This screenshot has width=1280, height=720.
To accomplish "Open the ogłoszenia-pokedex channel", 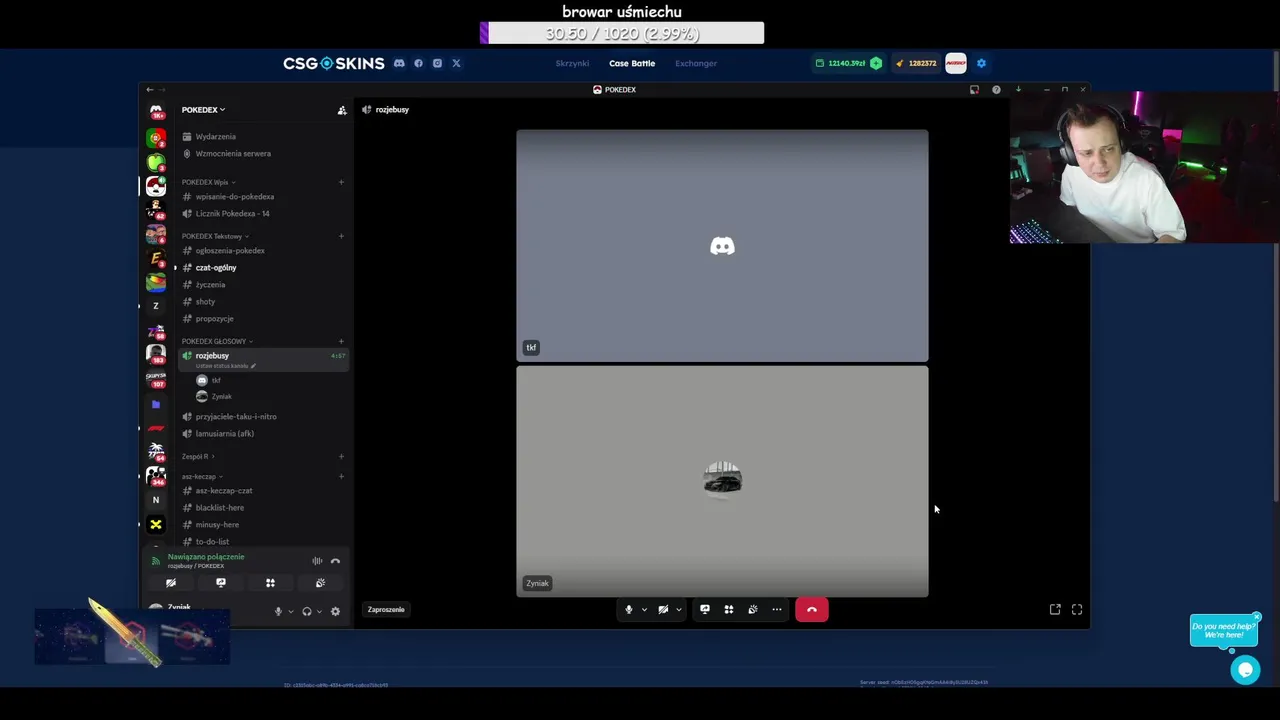I will [230, 250].
